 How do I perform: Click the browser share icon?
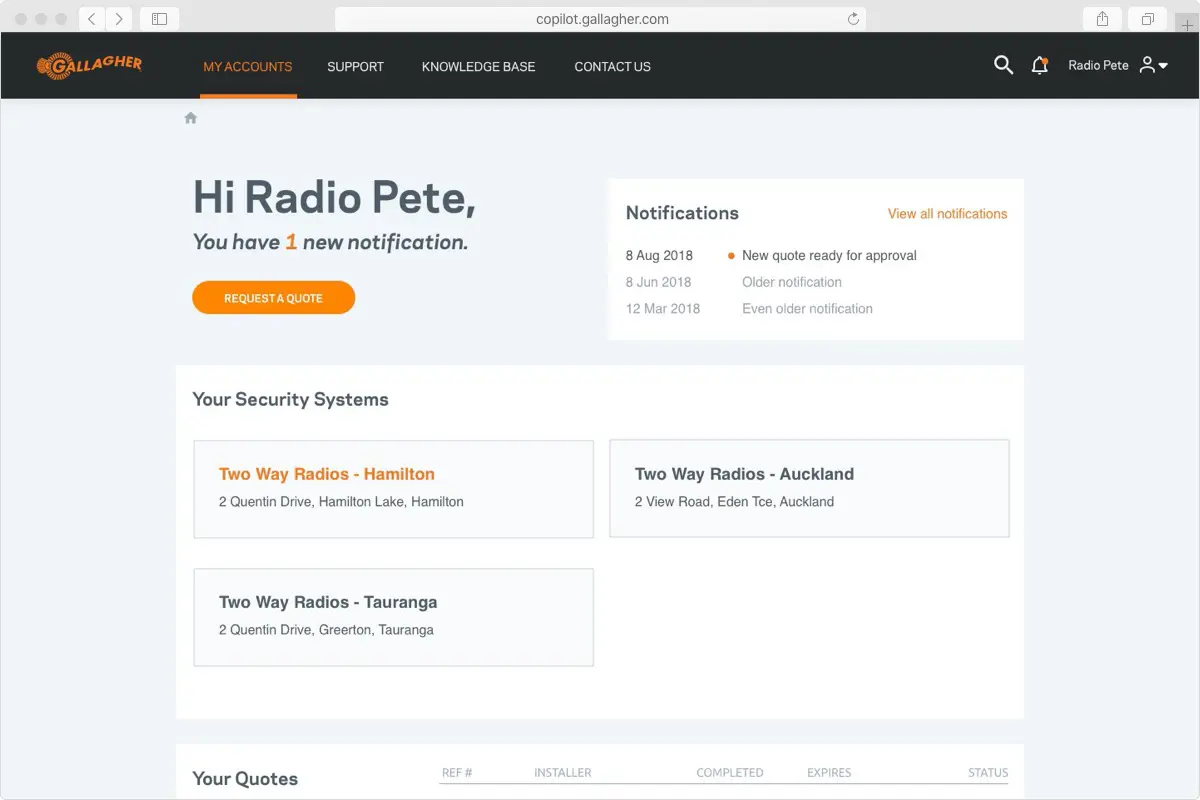point(1102,19)
